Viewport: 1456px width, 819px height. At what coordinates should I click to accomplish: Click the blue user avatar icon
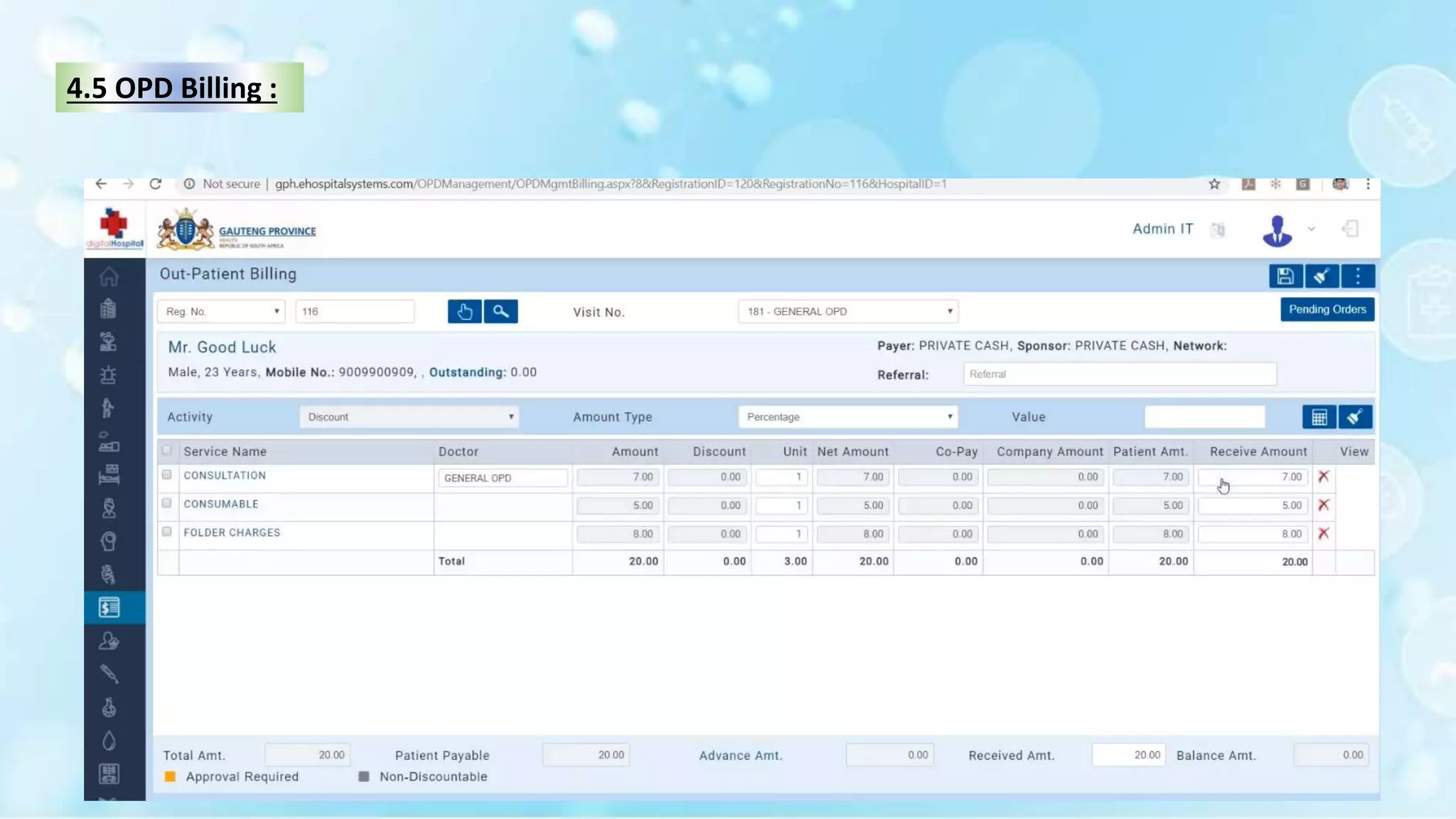(1278, 230)
